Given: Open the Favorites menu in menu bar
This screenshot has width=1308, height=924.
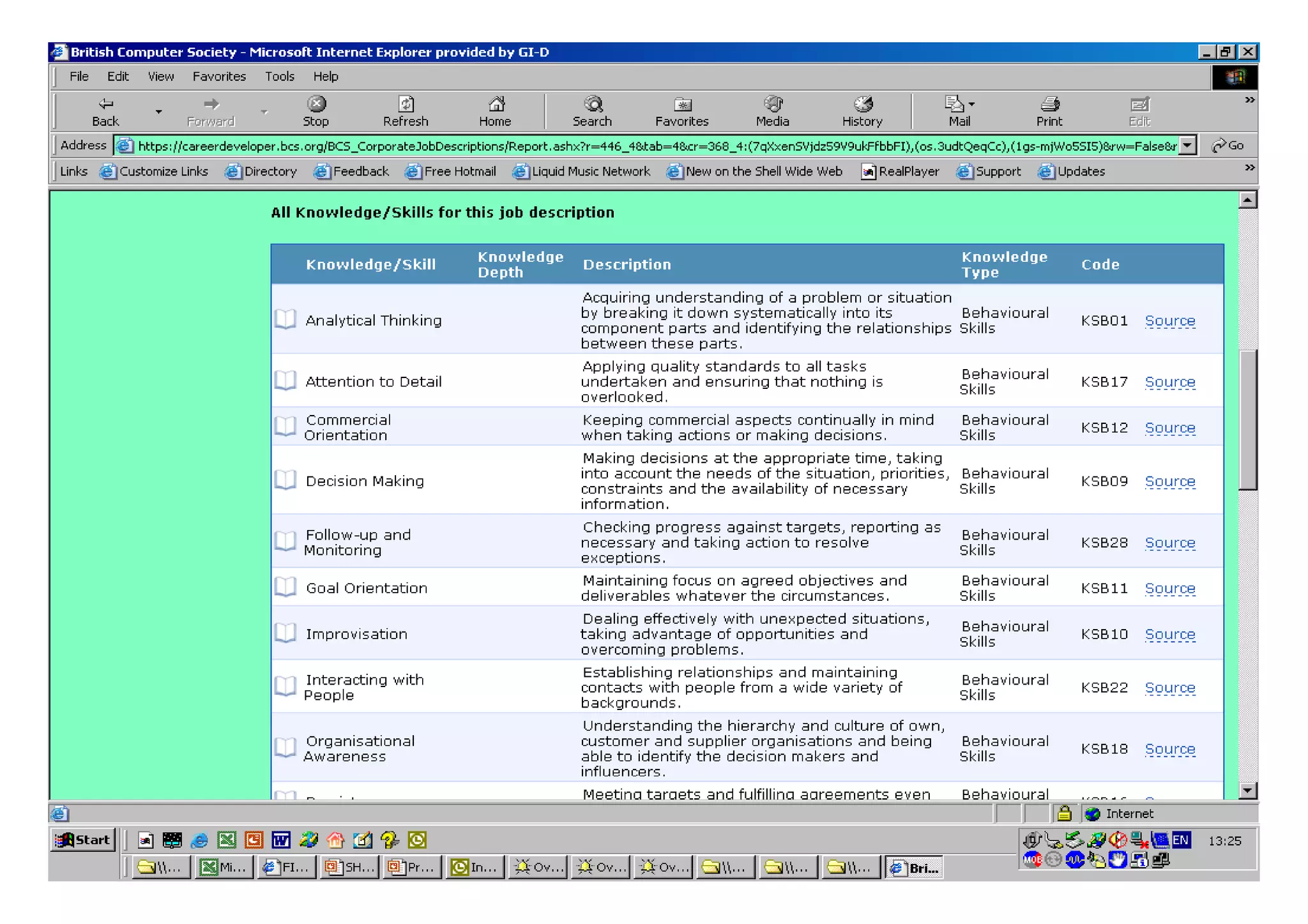Looking at the screenshot, I should coord(219,77).
